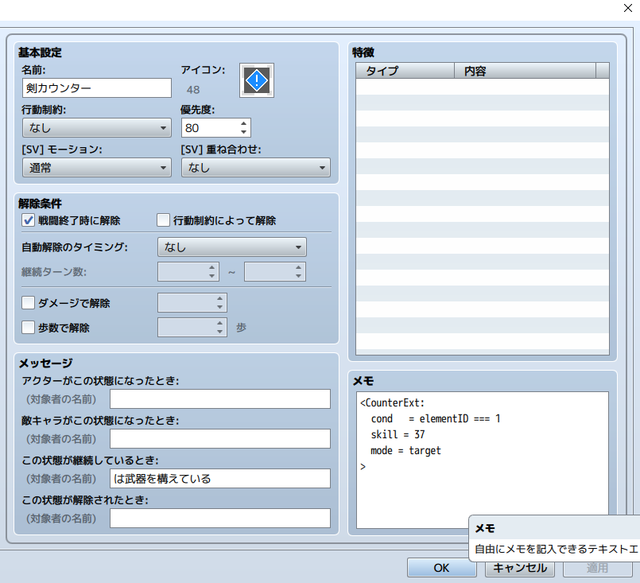Click the タイプ column header in 特徴

click(405, 71)
